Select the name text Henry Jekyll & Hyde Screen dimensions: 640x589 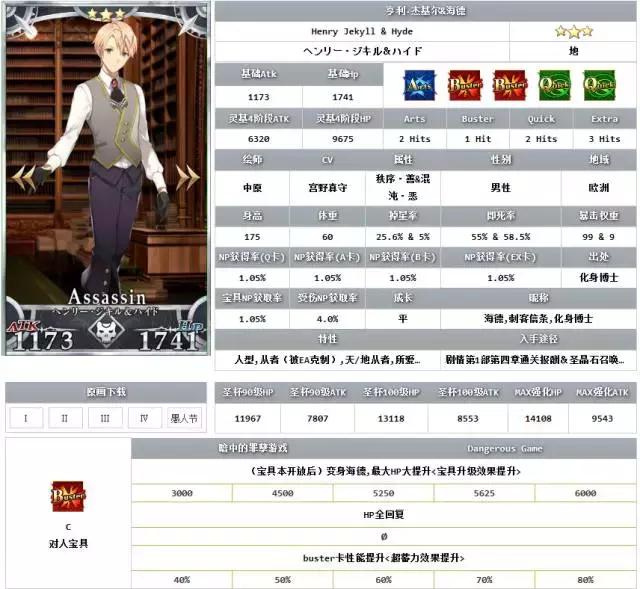[362, 31]
